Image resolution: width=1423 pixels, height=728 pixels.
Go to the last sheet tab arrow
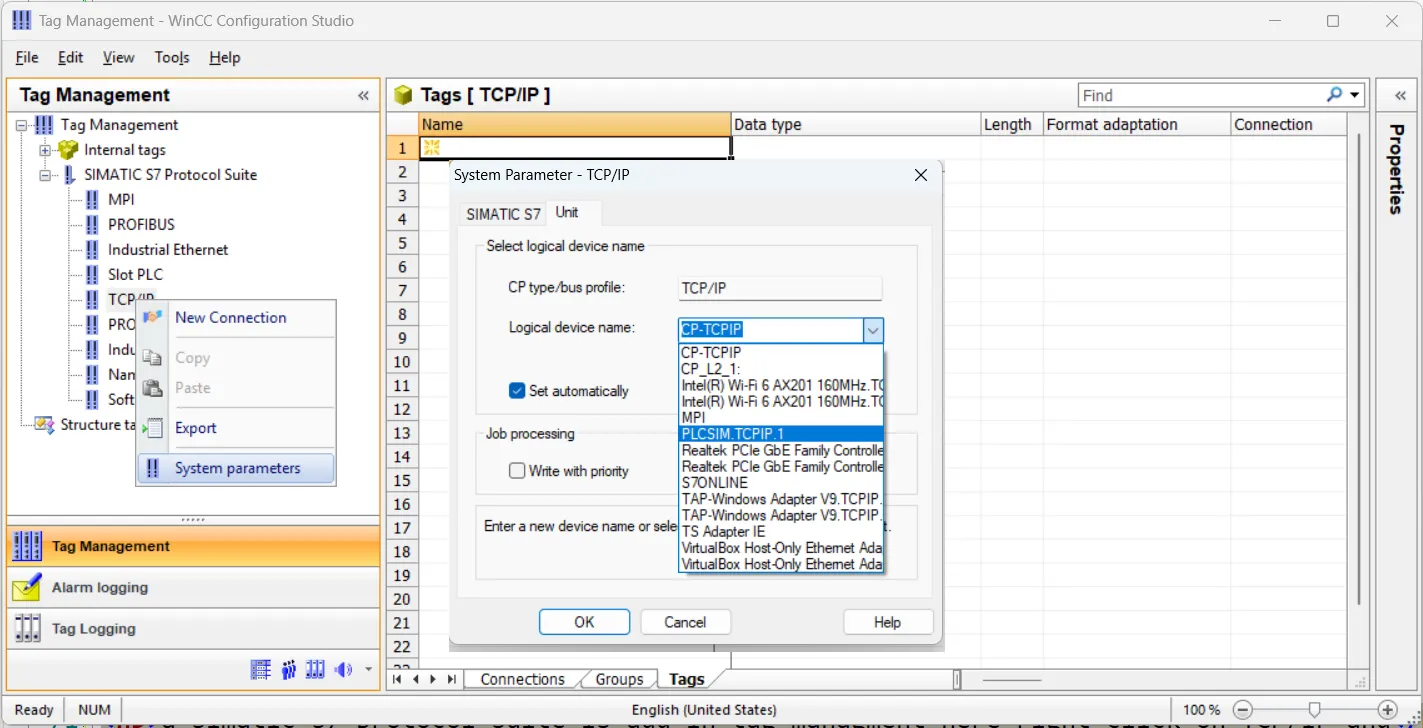pos(452,679)
